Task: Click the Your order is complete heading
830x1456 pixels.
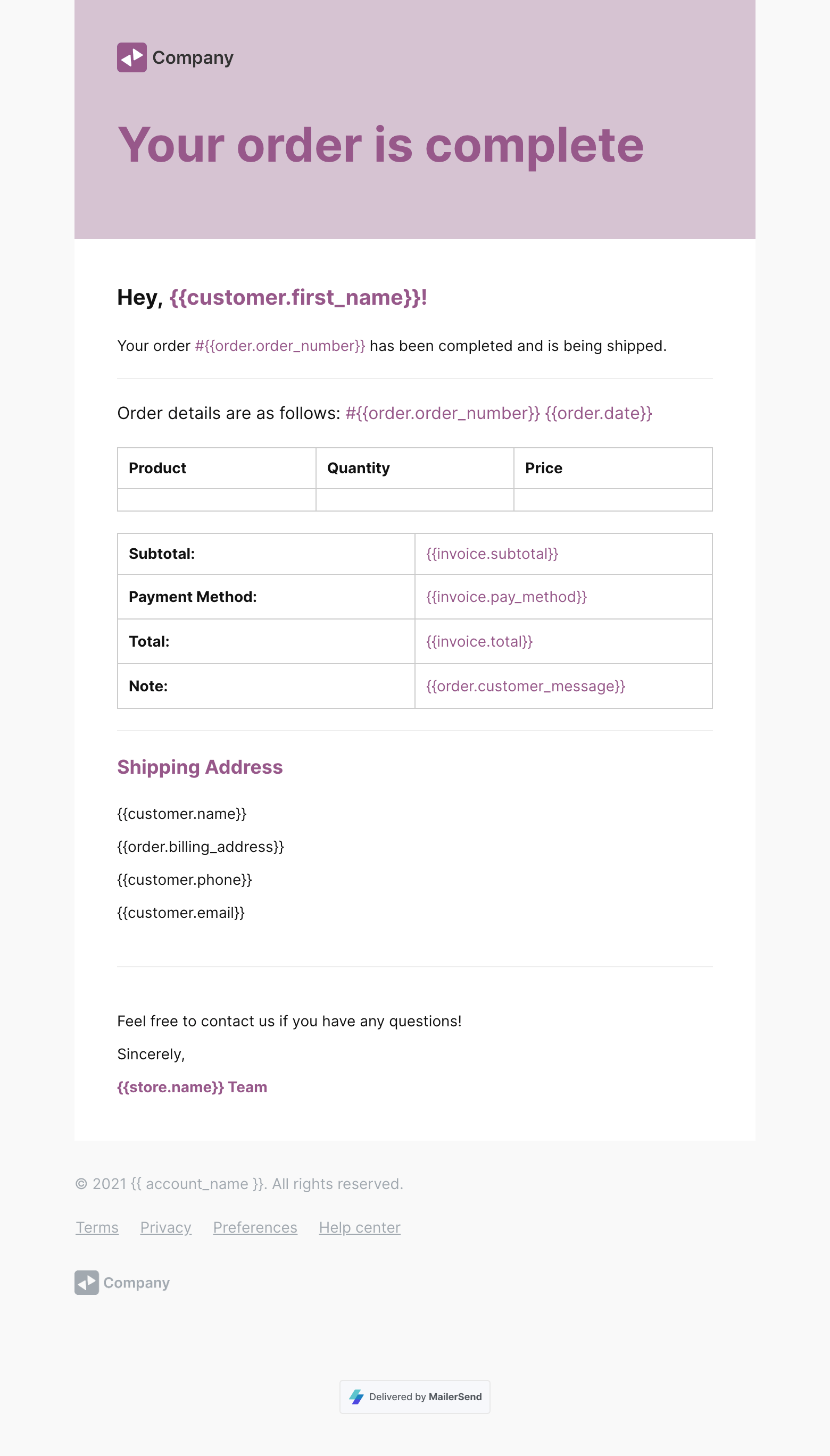Action: coord(380,145)
